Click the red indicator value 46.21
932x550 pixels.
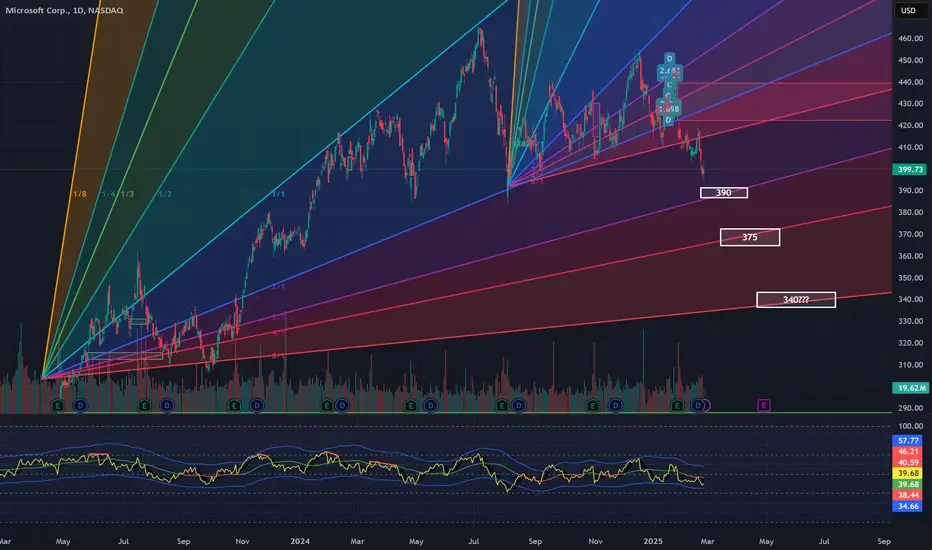click(908, 451)
